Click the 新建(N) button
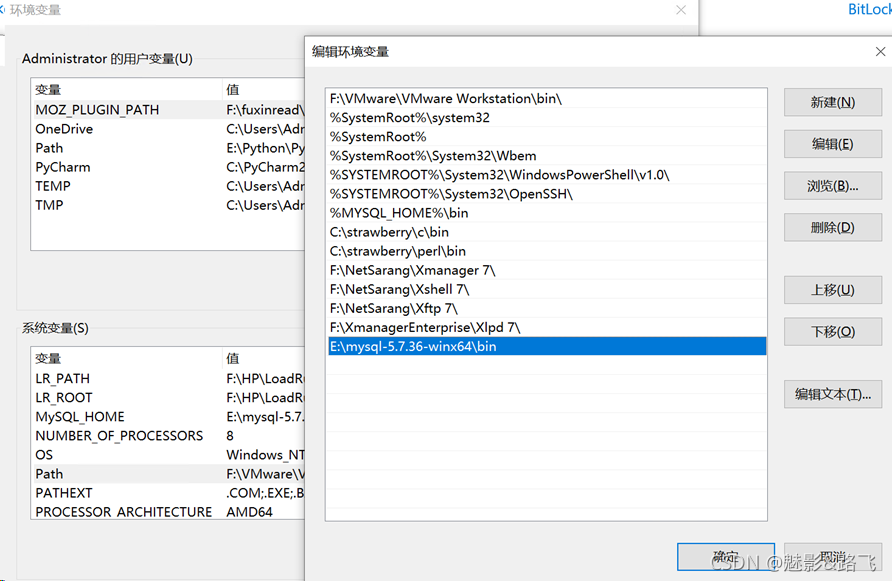Viewport: 892px width, 581px height. coord(832,102)
